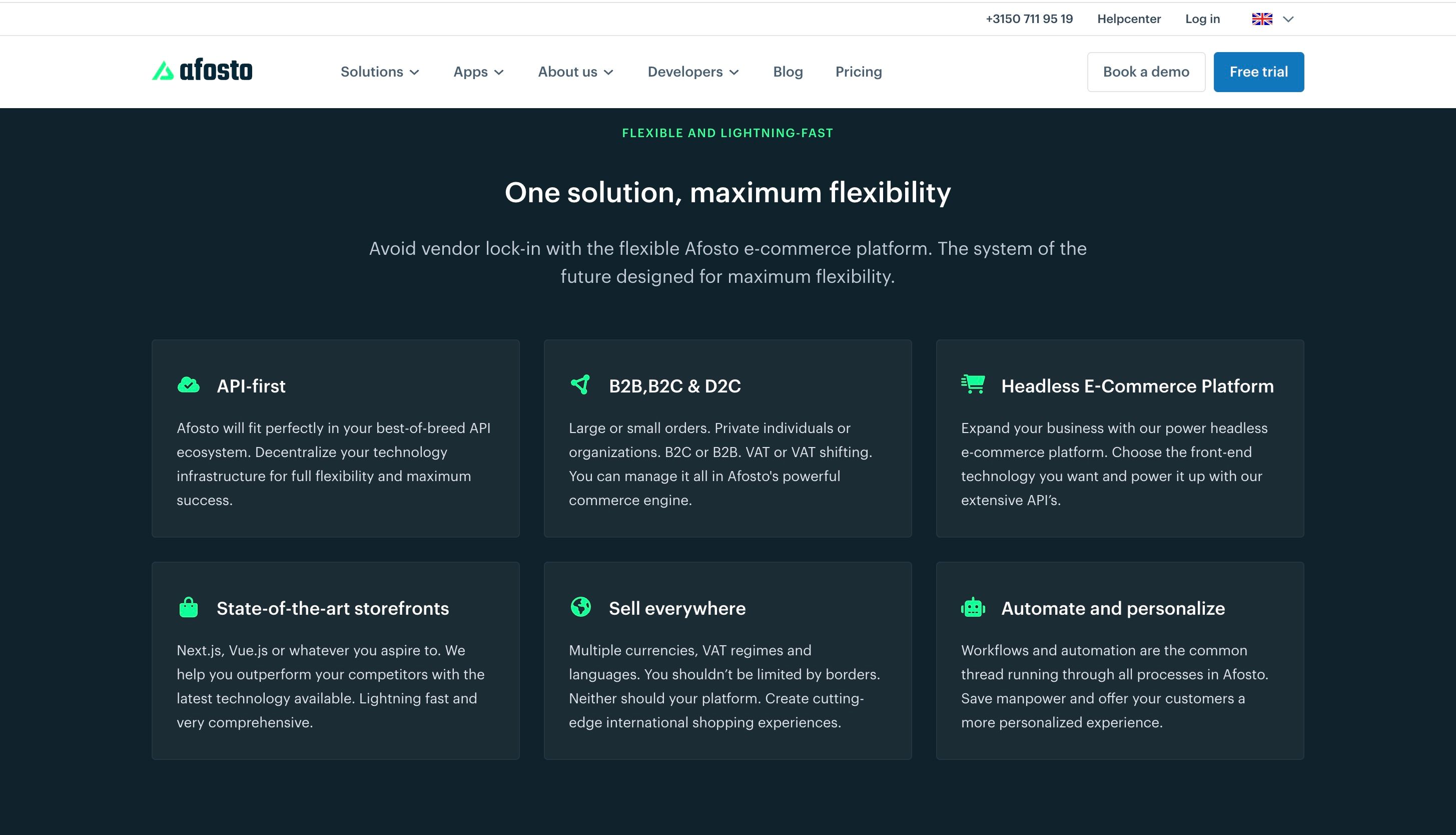Click the shopping cart icon beside Headless E-Commerce
Image resolution: width=1456 pixels, height=835 pixels.
click(973, 383)
